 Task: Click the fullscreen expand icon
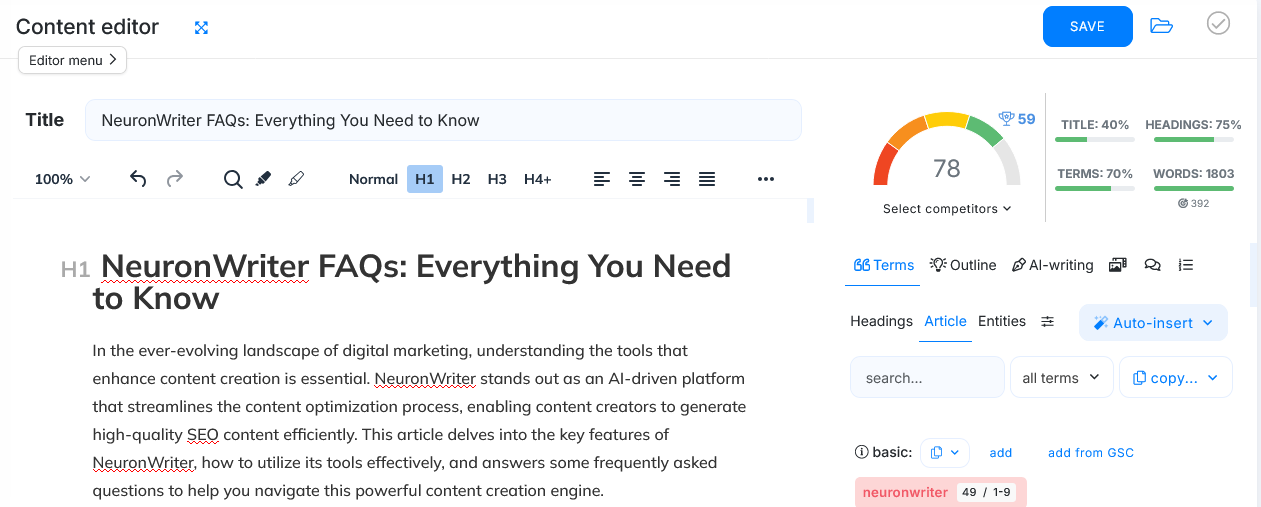tap(201, 28)
